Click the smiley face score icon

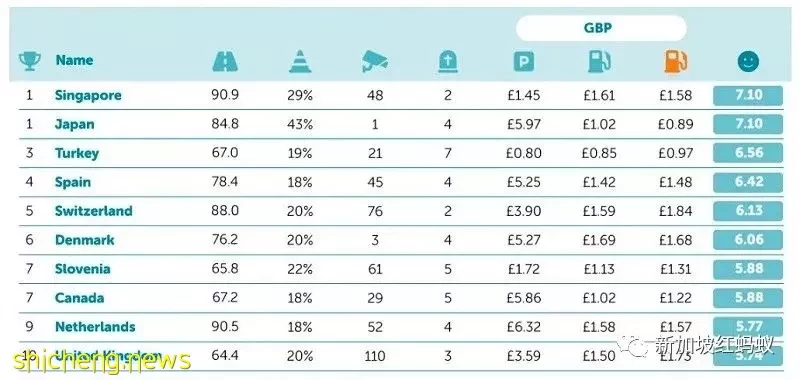click(748, 62)
